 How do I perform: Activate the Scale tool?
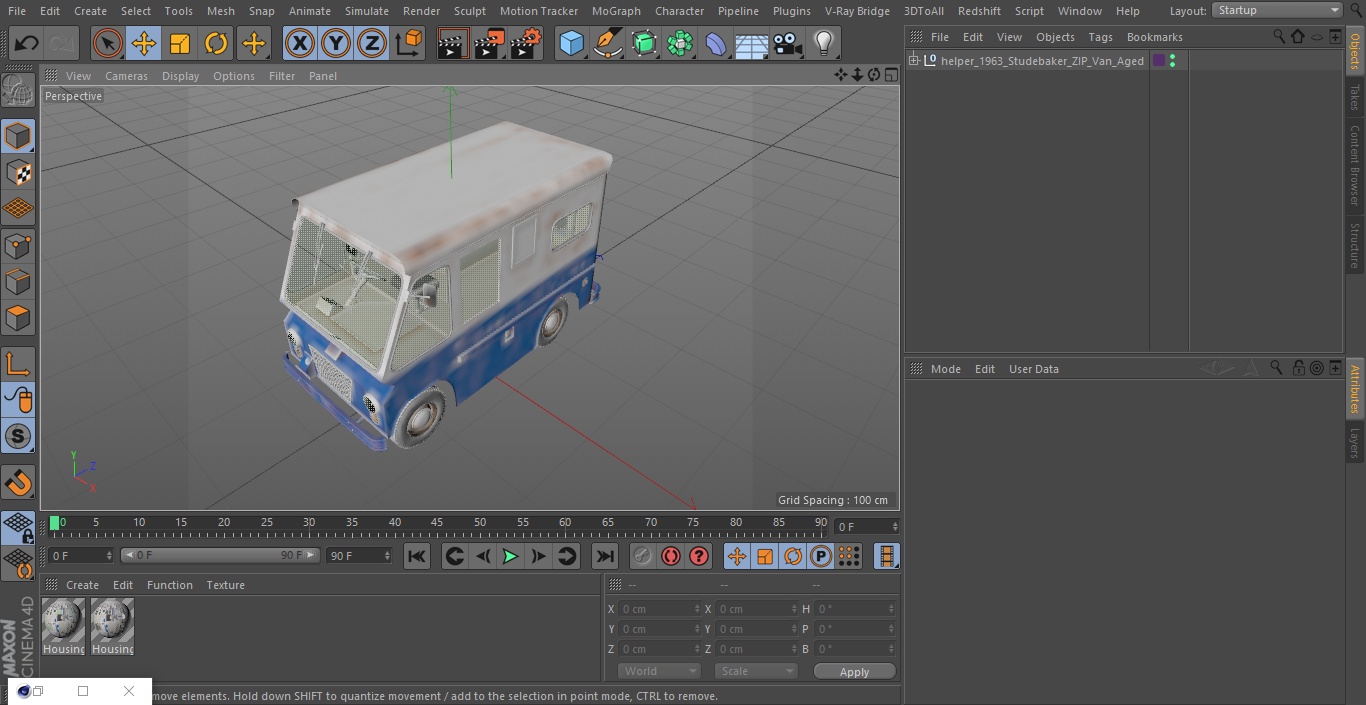click(180, 43)
